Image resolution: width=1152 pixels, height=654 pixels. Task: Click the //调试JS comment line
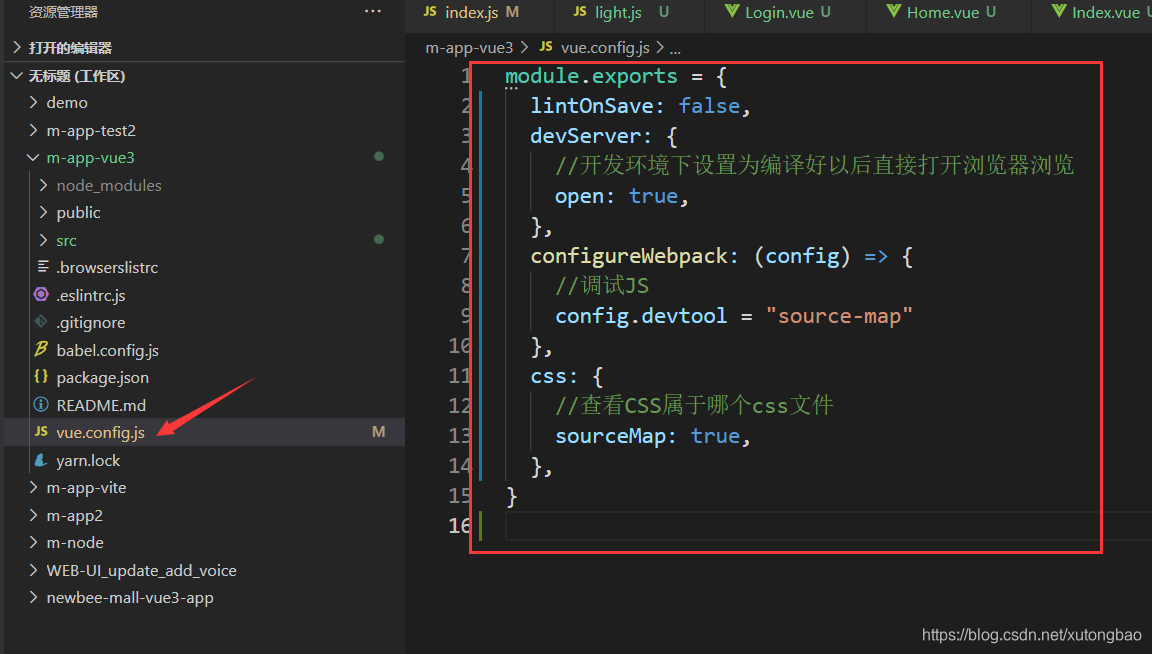tap(602, 286)
